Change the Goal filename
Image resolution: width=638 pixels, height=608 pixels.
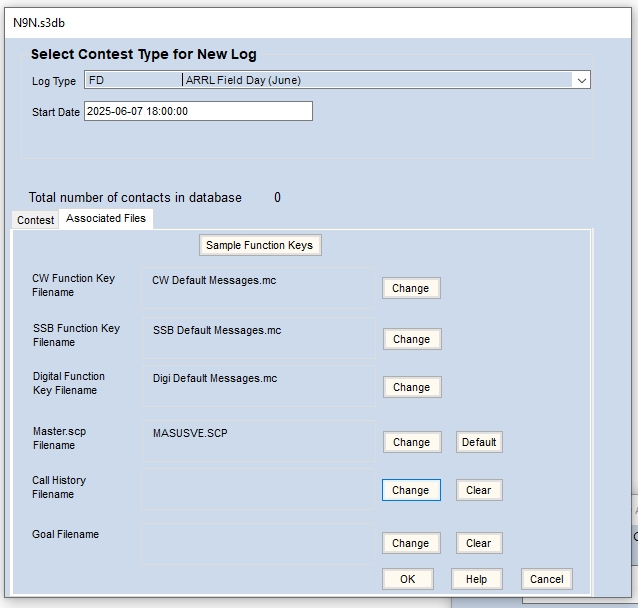point(410,543)
